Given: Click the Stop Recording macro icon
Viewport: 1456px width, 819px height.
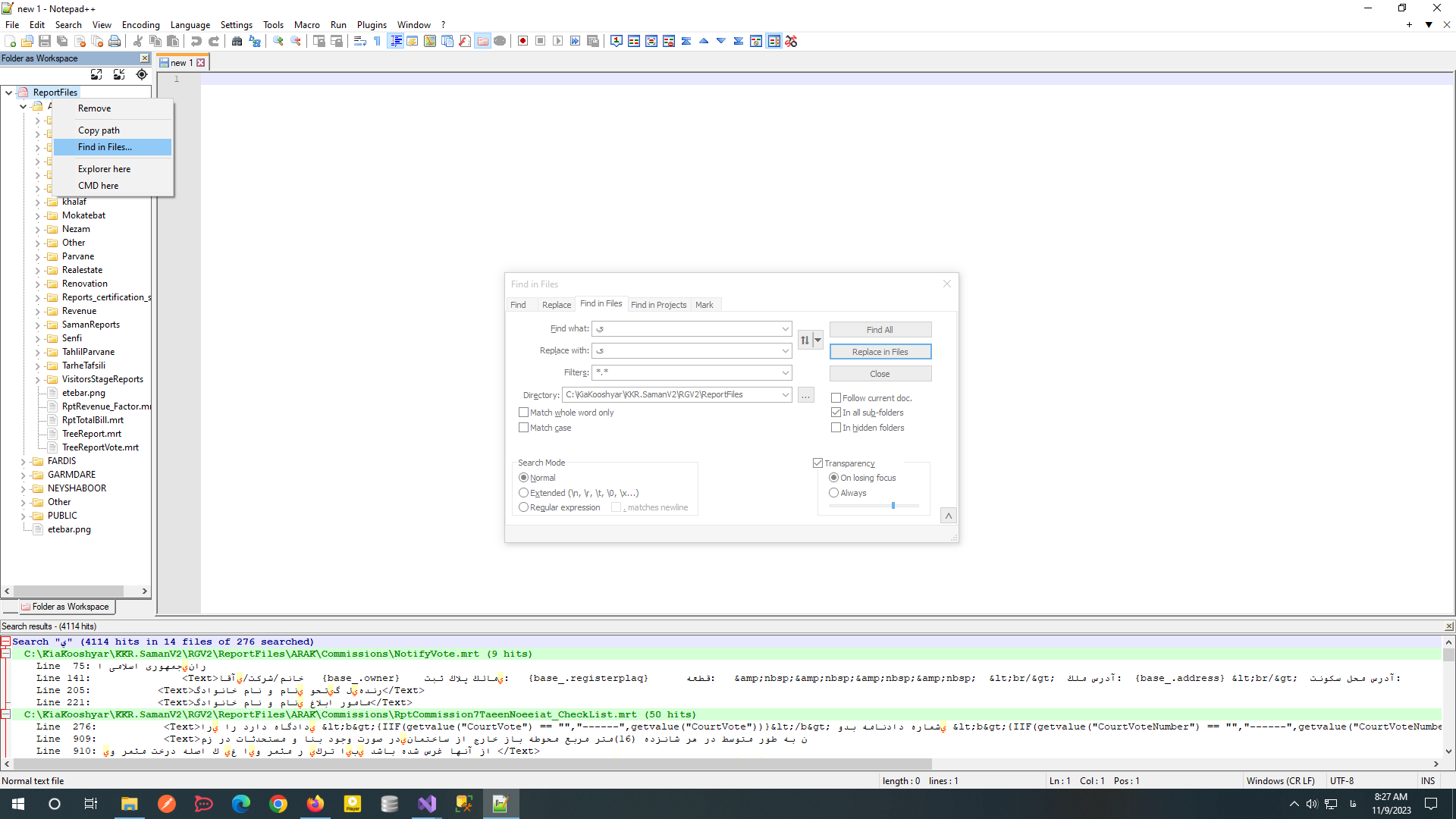Looking at the screenshot, I should [541, 41].
